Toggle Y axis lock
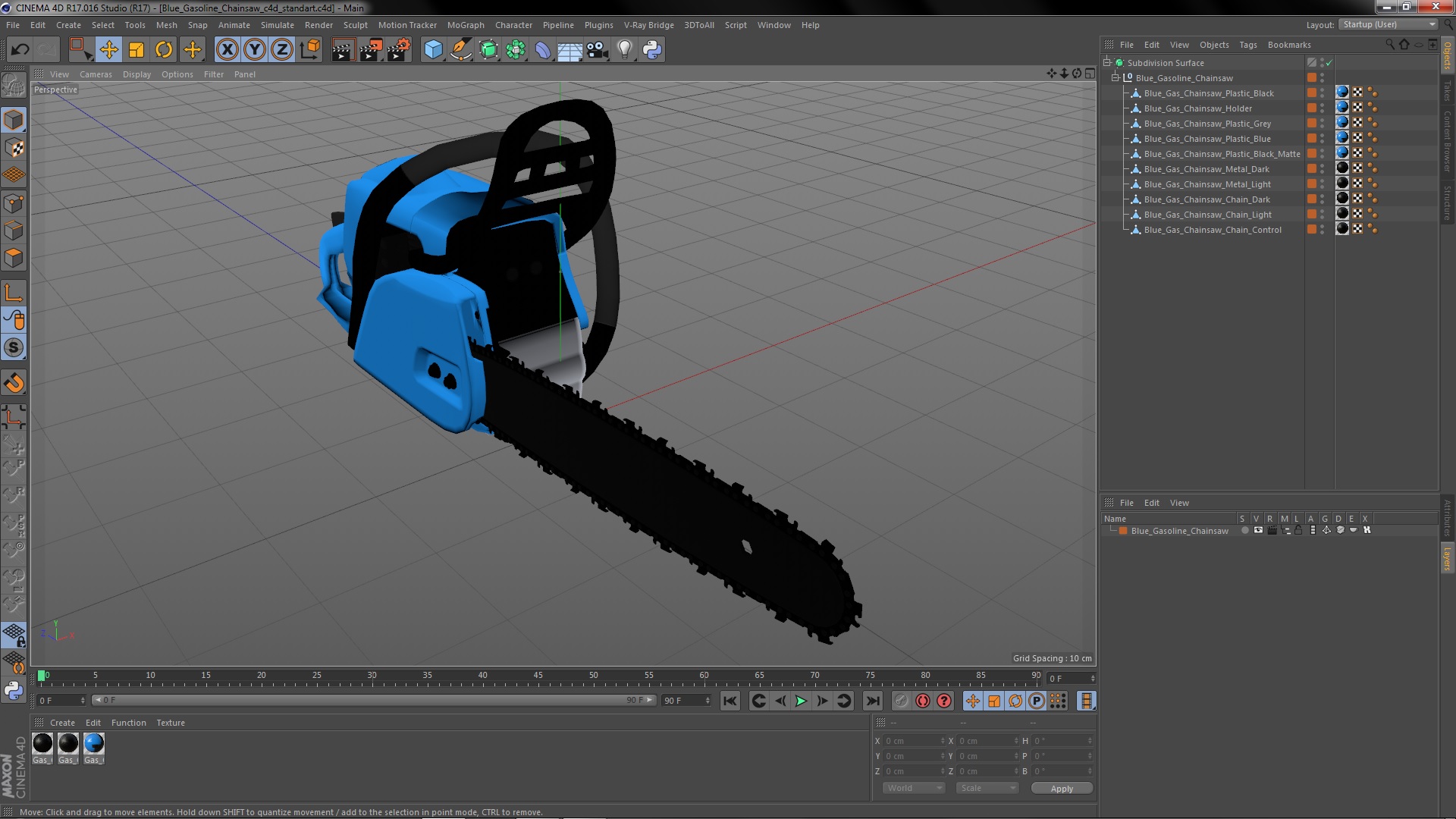 tap(255, 50)
